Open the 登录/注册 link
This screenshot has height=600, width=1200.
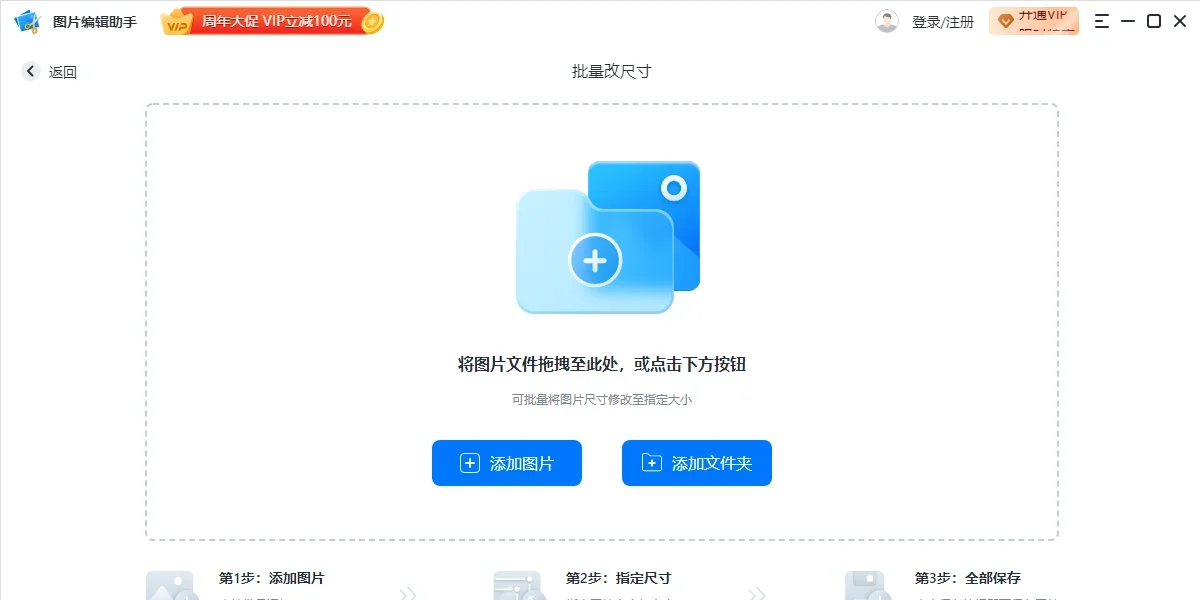(x=943, y=22)
